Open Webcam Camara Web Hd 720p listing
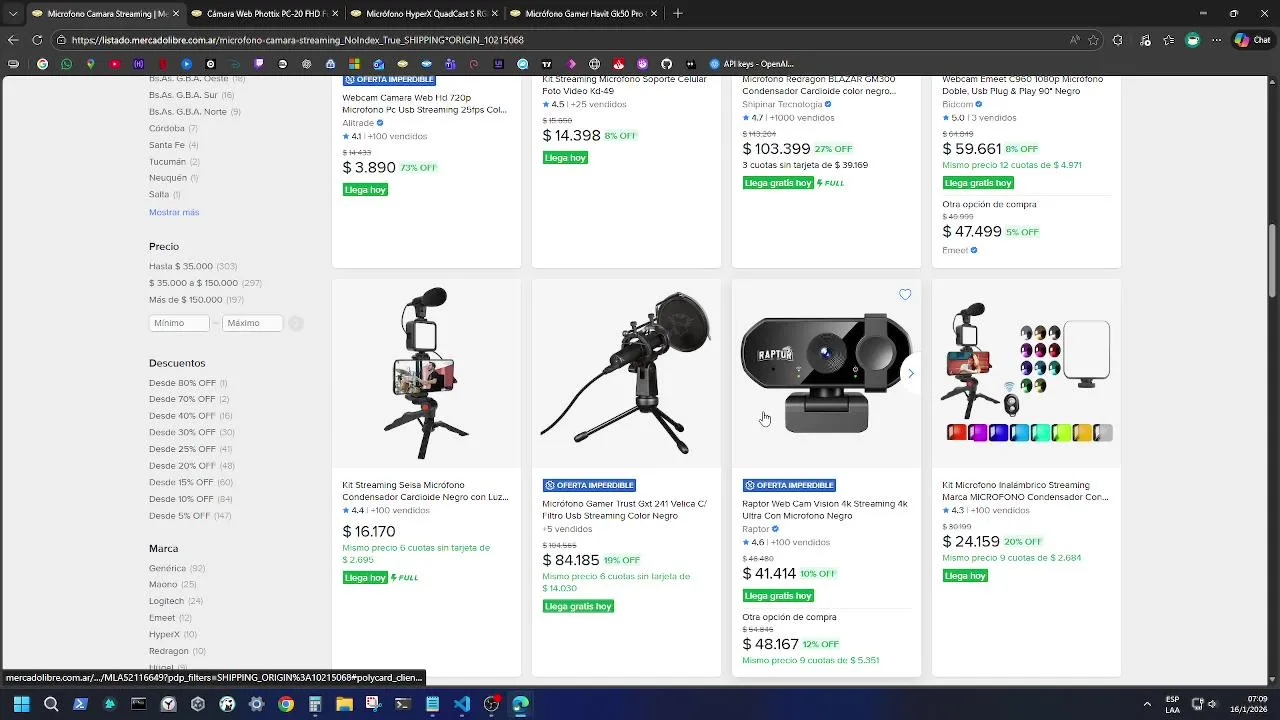 tap(424, 104)
